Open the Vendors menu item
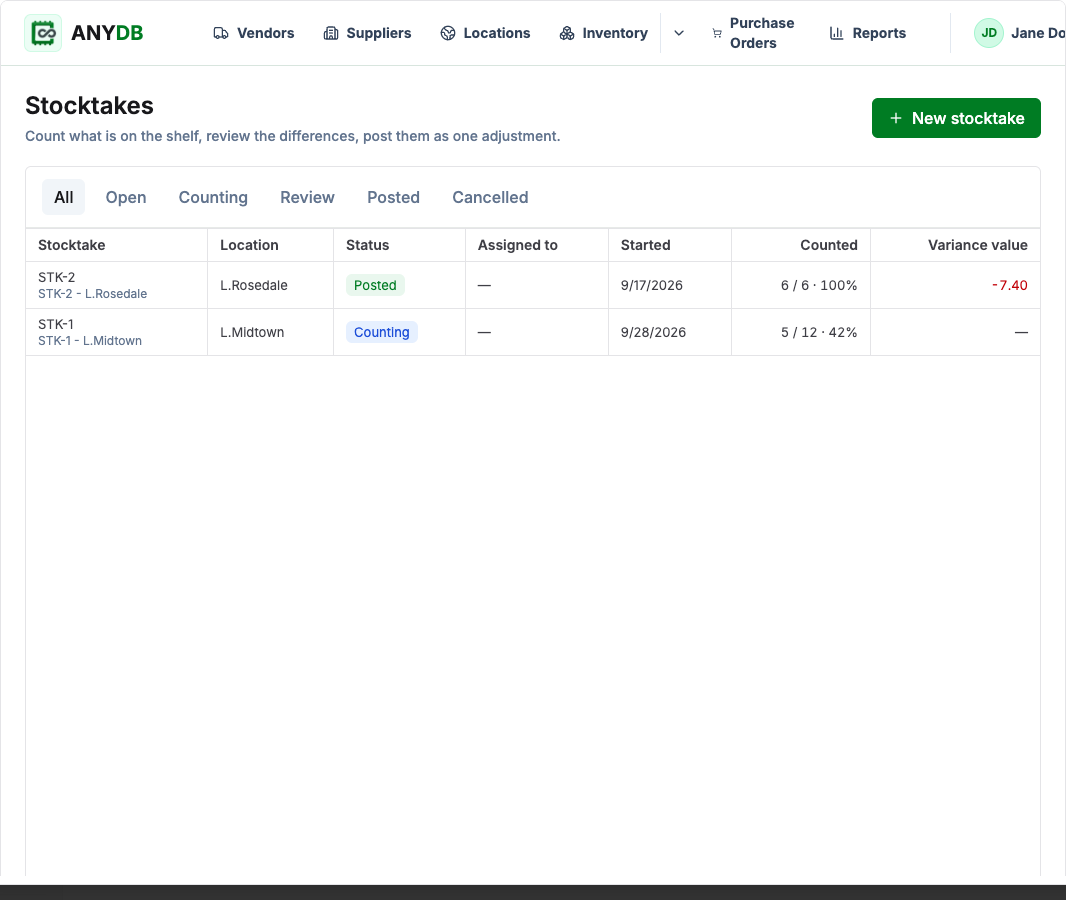The image size is (1066, 900). point(254,33)
